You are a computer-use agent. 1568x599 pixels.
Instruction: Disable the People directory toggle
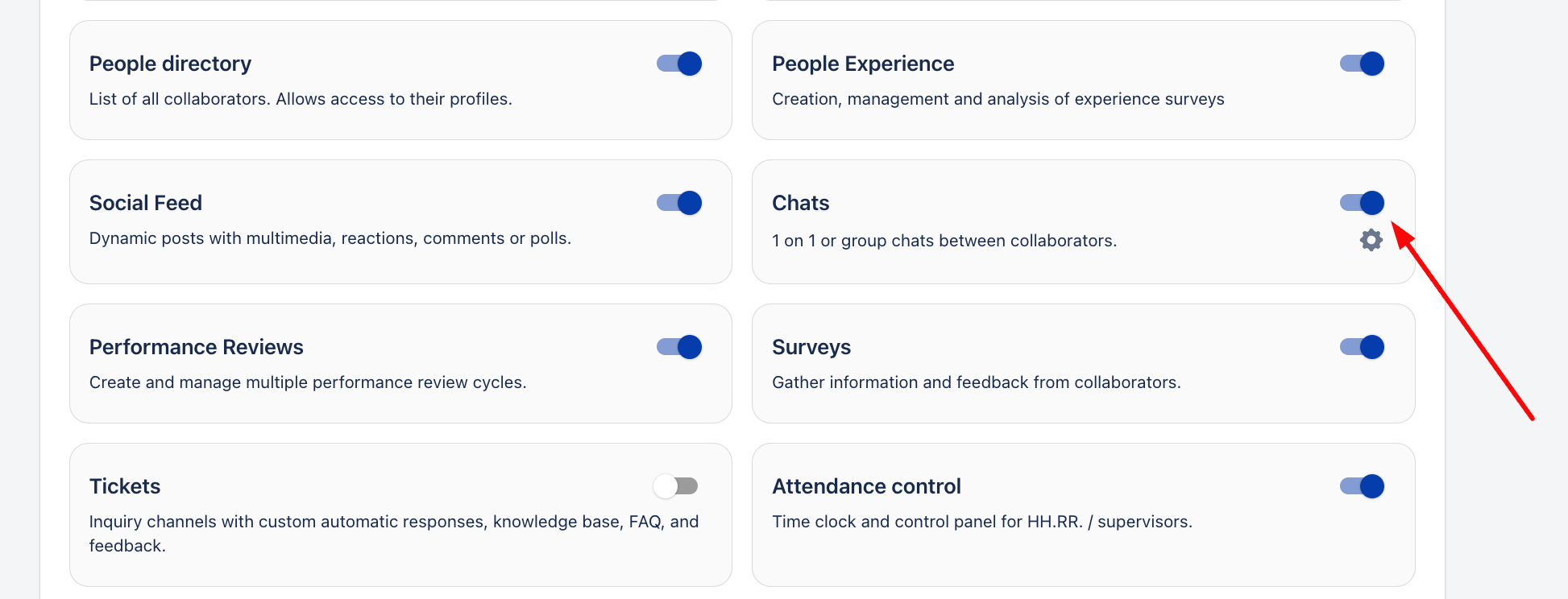[x=679, y=64]
